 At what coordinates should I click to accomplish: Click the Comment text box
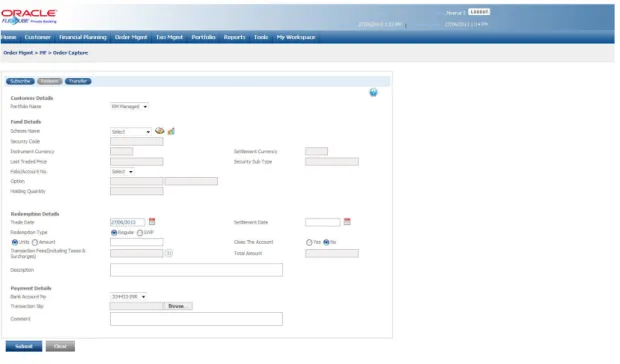click(196, 319)
